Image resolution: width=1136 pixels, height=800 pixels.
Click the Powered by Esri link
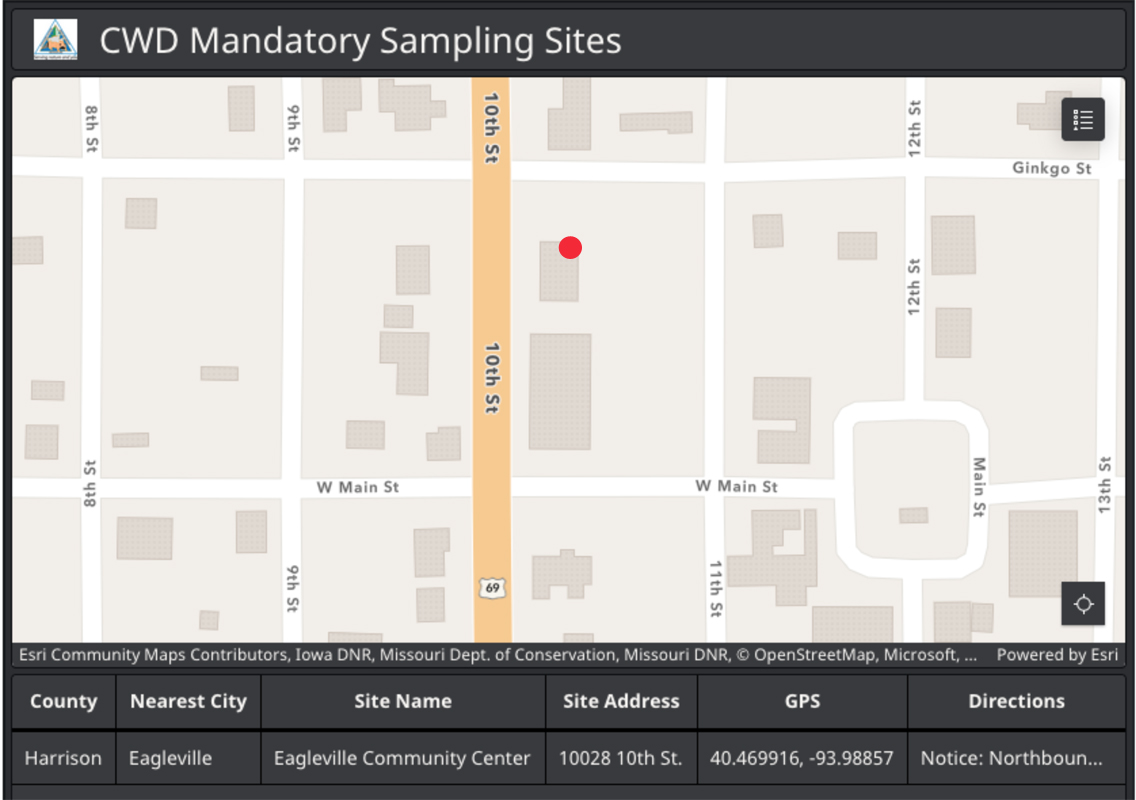[1056, 655]
